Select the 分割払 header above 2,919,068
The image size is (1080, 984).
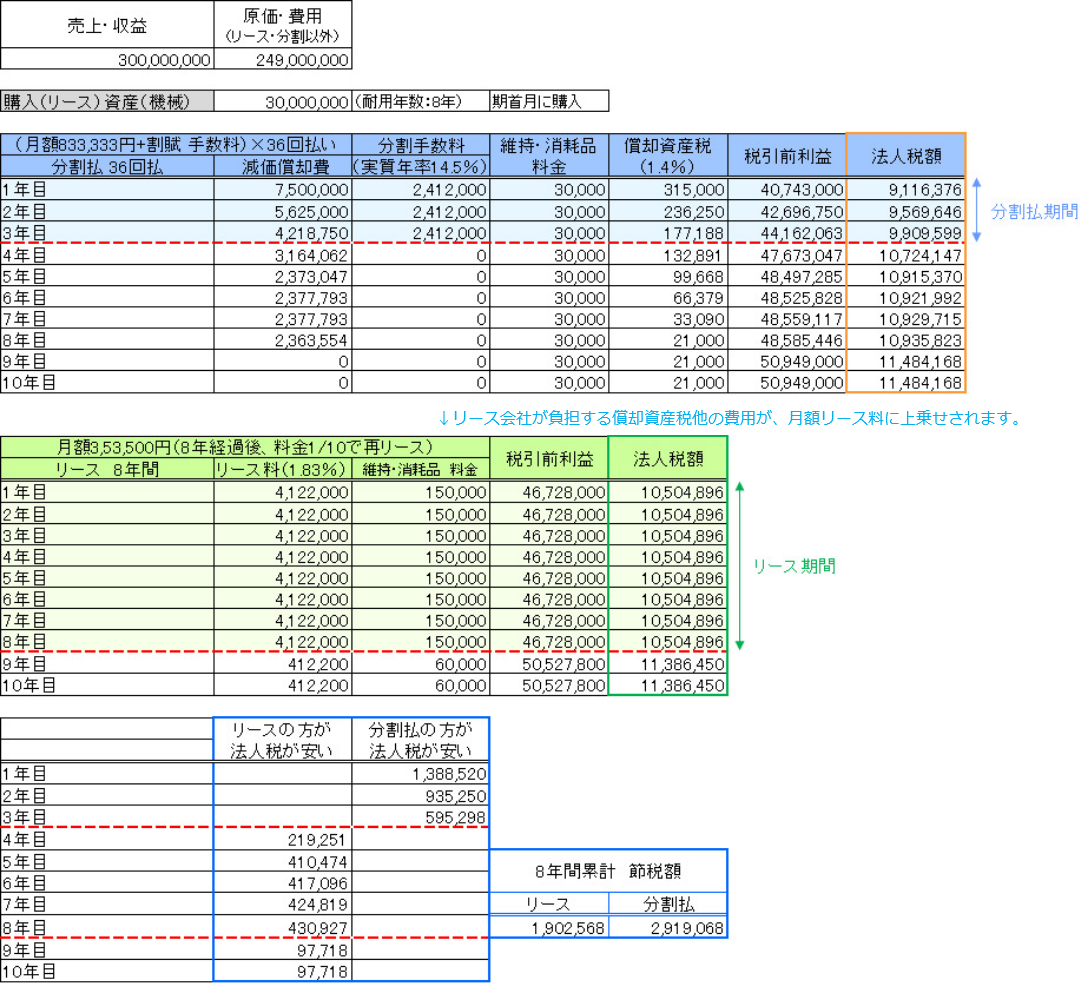tap(668, 903)
